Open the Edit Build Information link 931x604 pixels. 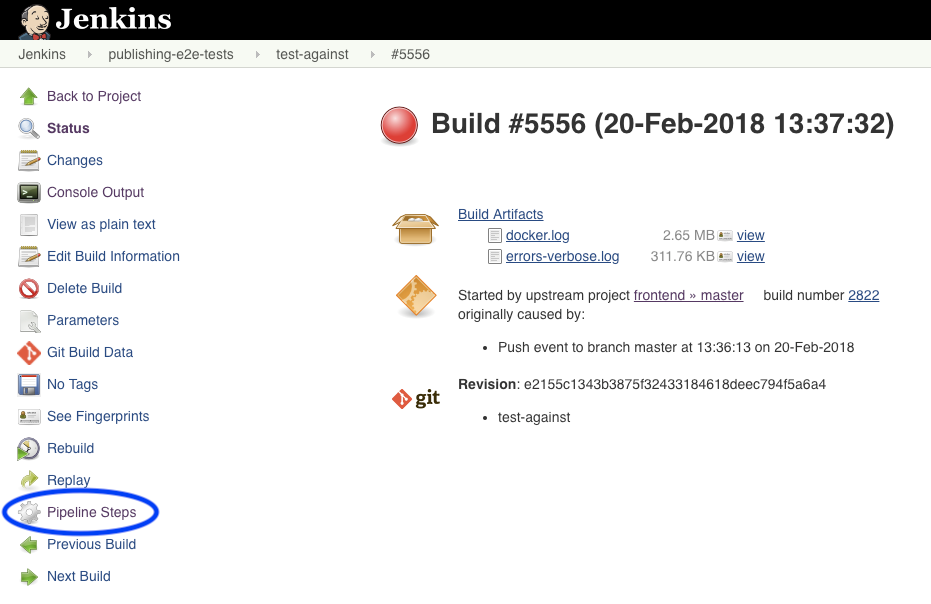click(x=113, y=257)
